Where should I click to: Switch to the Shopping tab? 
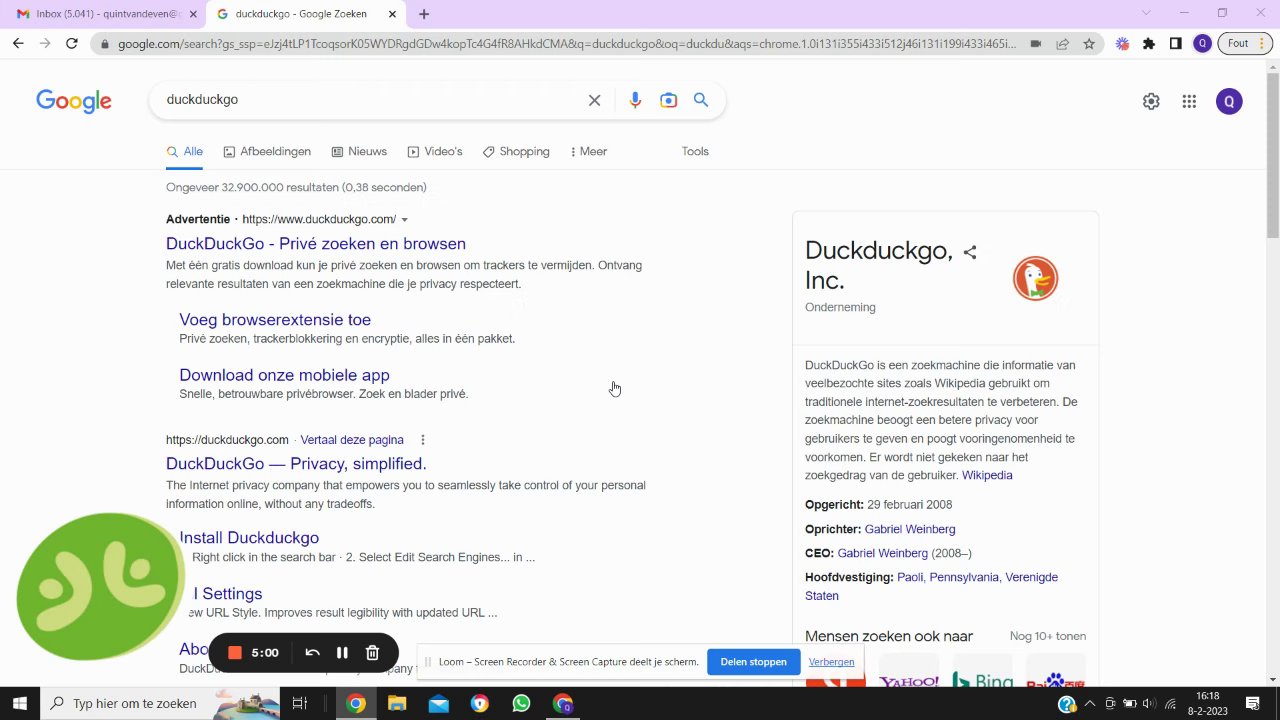click(x=516, y=152)
